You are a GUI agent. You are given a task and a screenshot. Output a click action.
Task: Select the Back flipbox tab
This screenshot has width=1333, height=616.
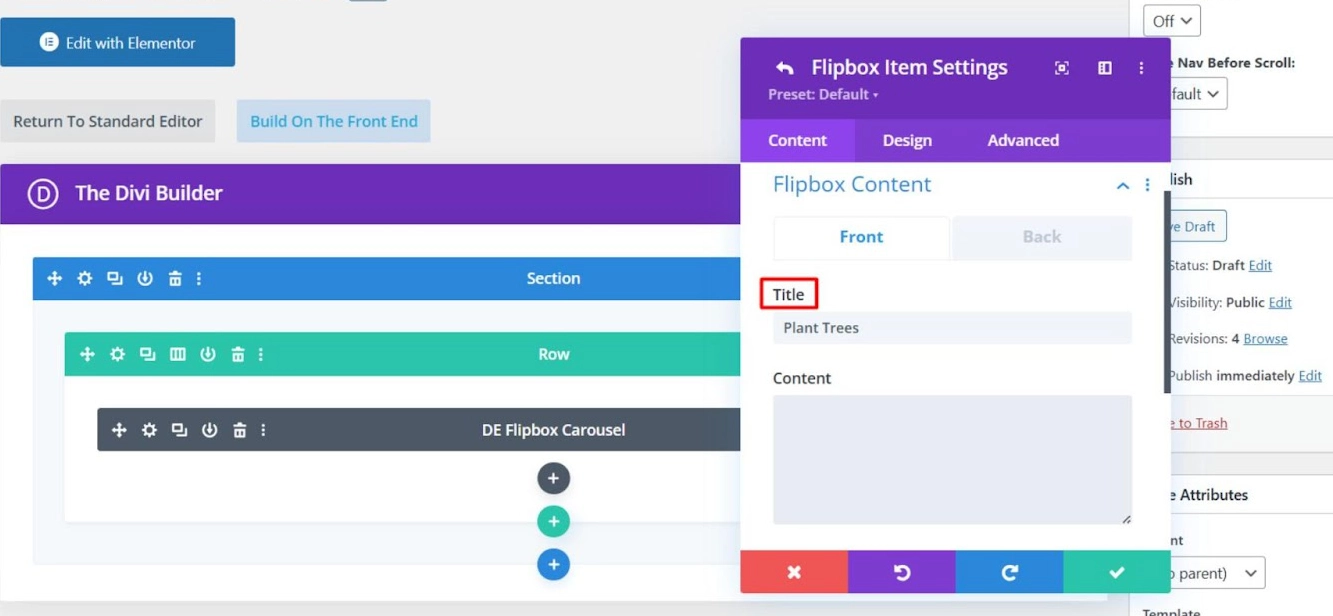pos(1042,237)
